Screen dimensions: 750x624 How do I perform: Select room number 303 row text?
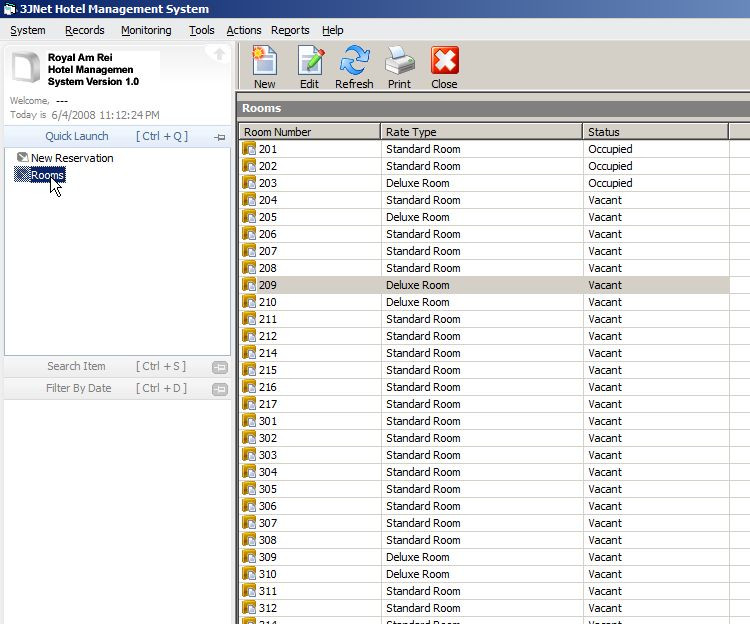[x=268, y=455]
